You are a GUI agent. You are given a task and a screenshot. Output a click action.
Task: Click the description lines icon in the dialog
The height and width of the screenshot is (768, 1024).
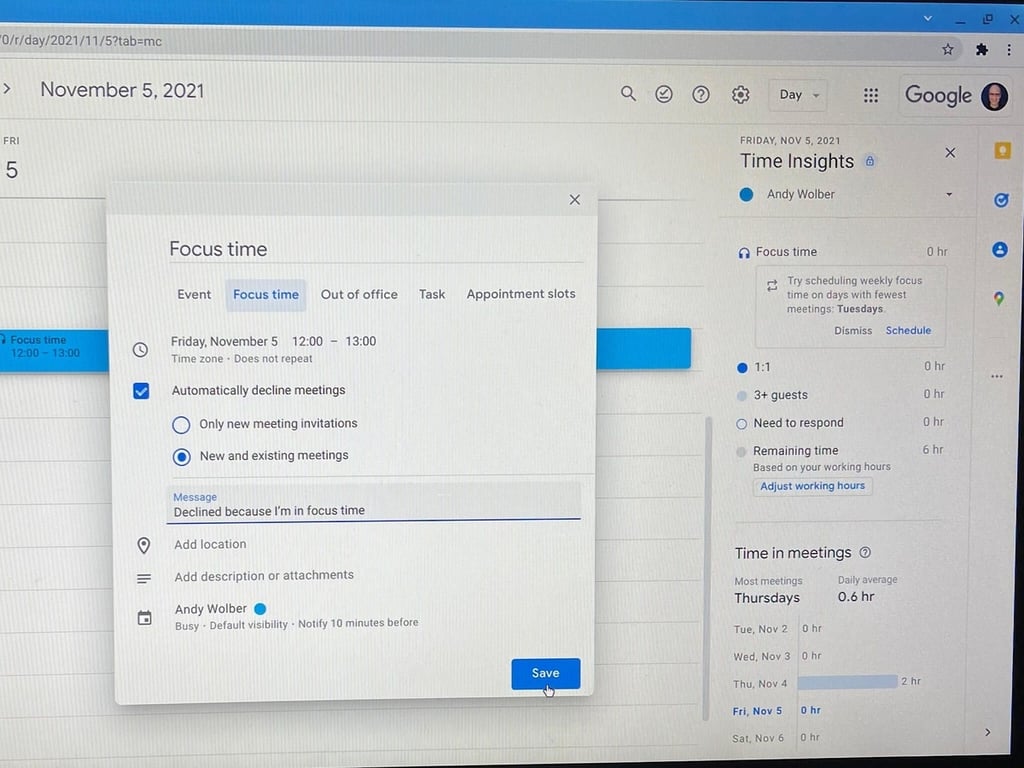click(144, 579)
